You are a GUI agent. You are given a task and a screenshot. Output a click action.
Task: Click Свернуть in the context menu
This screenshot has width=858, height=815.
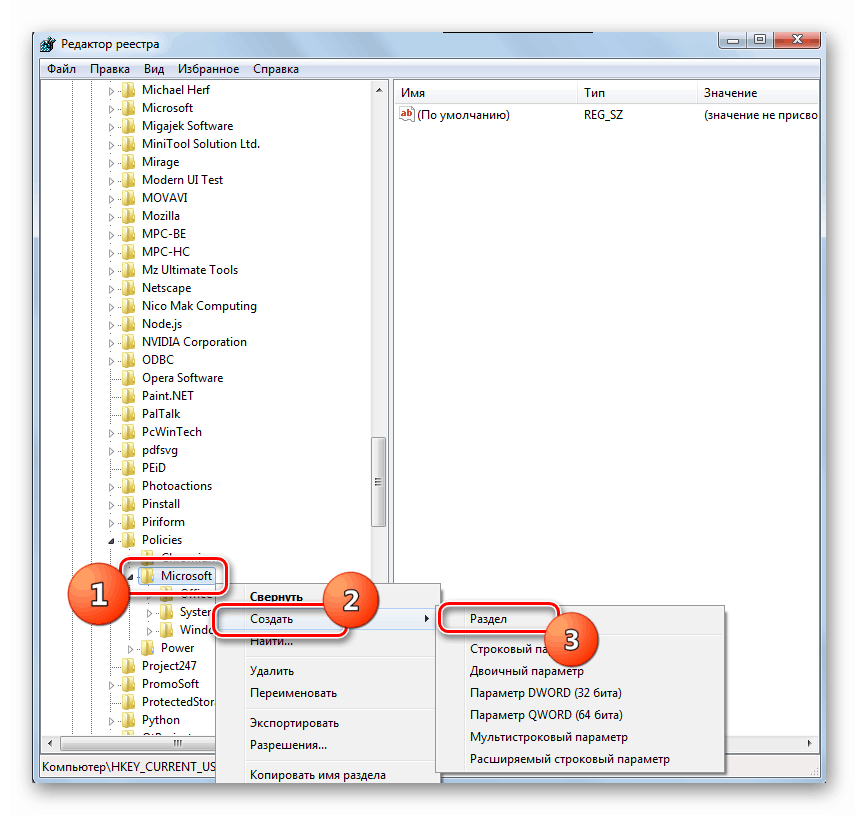pos(326,597)
